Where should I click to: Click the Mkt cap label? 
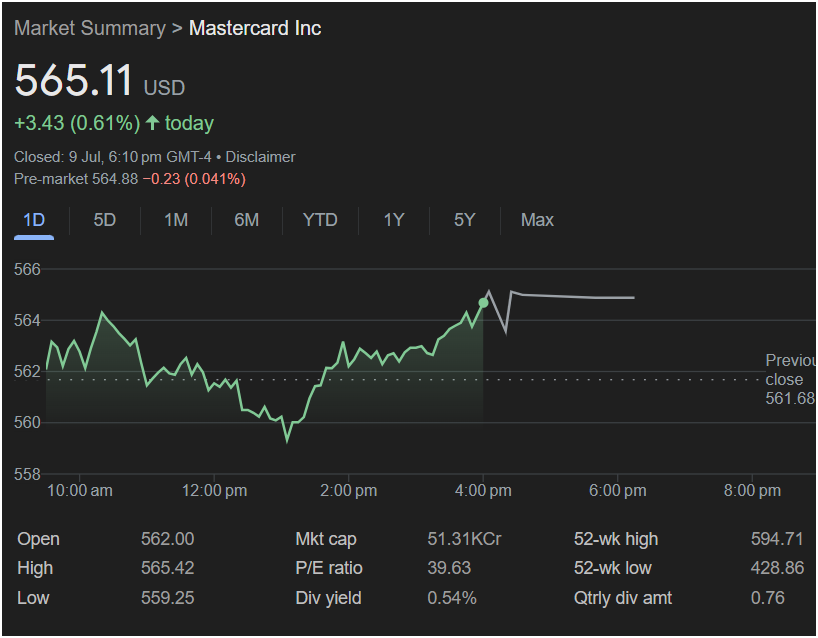click(x=326, y=539)
